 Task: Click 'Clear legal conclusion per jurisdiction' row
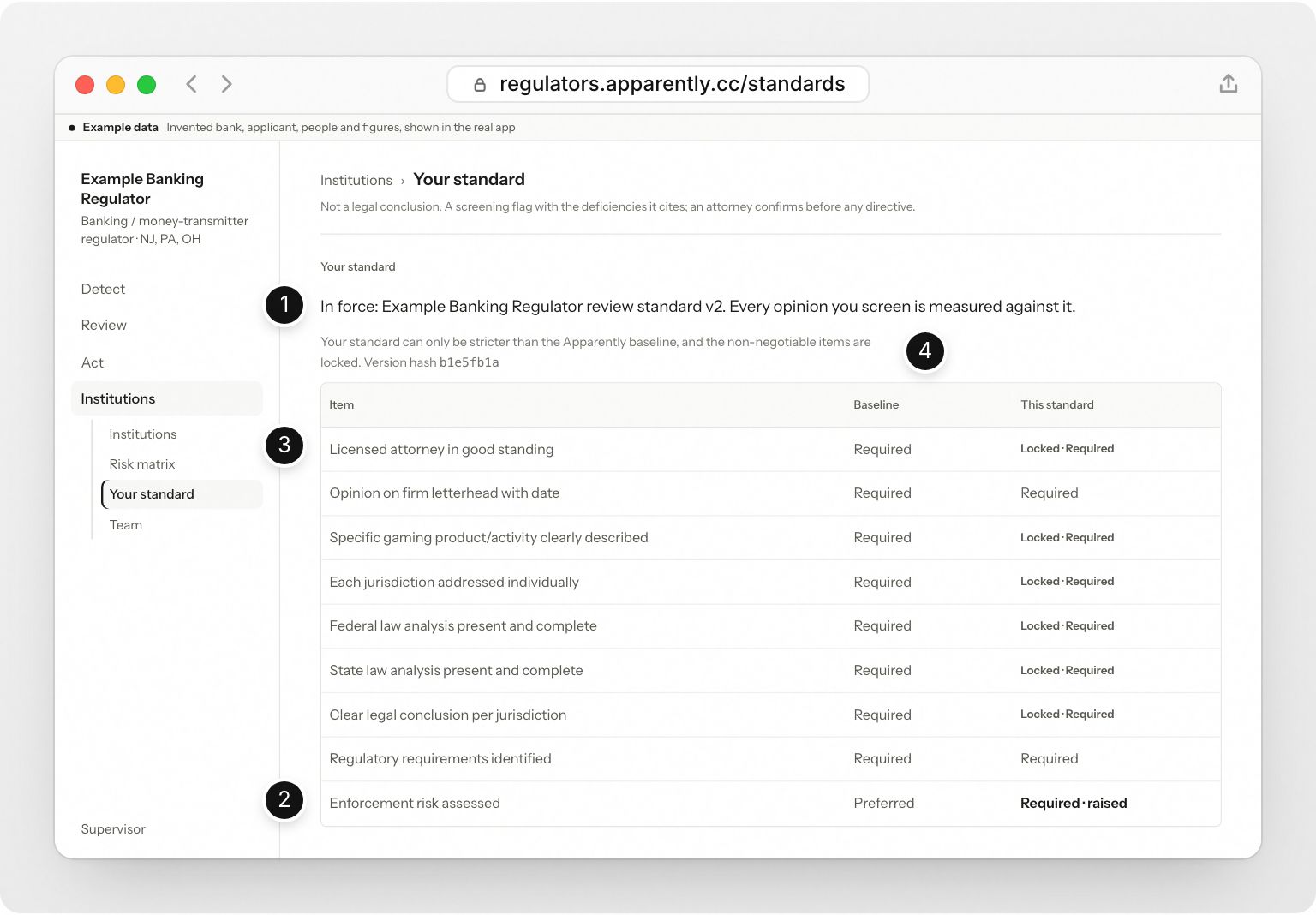point(771,715)
